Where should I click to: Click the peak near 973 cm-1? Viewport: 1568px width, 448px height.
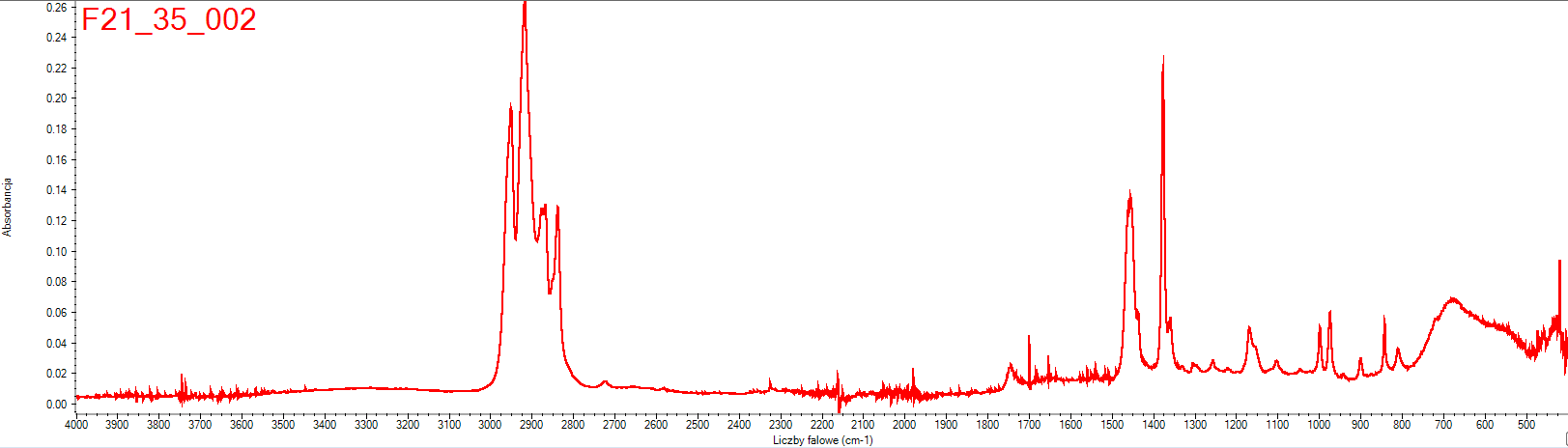1330,312
